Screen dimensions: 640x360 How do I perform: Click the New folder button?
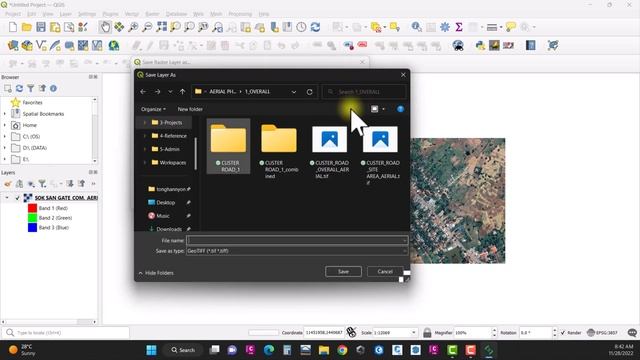tap(190, 109)
